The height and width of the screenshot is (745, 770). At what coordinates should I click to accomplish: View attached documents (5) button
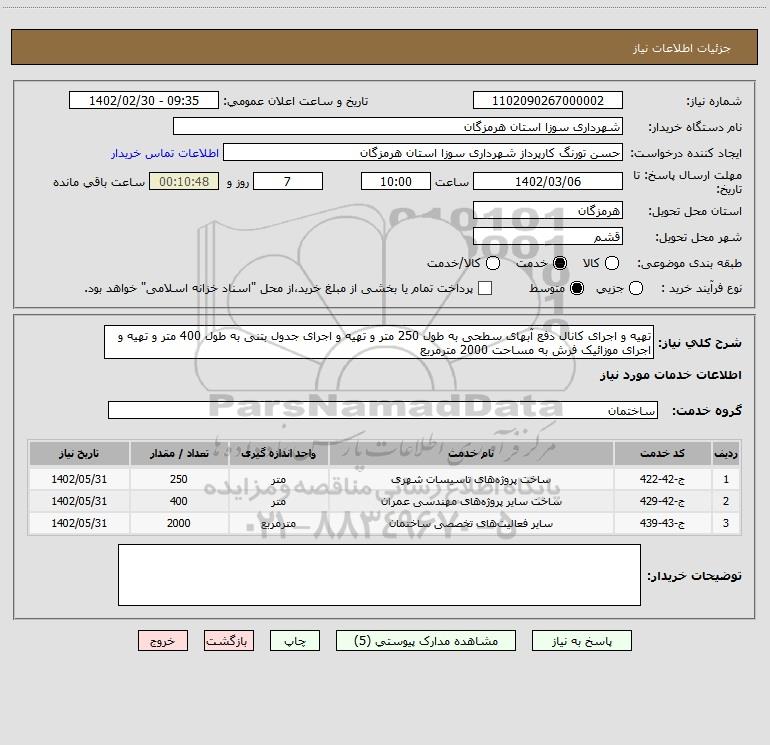point(426,641)
